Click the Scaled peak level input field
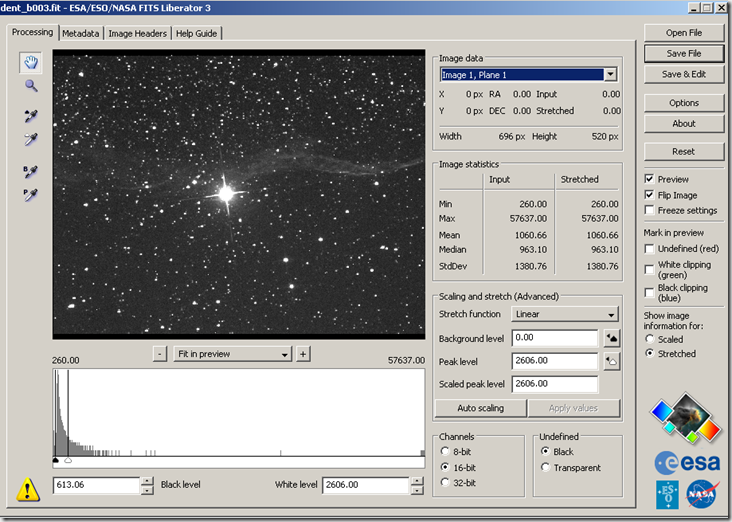Screen dimensions: 732x522 click(x=555, y=384)
